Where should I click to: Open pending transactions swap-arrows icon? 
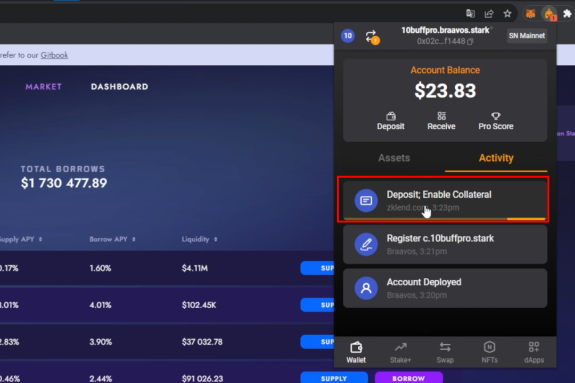[x=372, y=37]
